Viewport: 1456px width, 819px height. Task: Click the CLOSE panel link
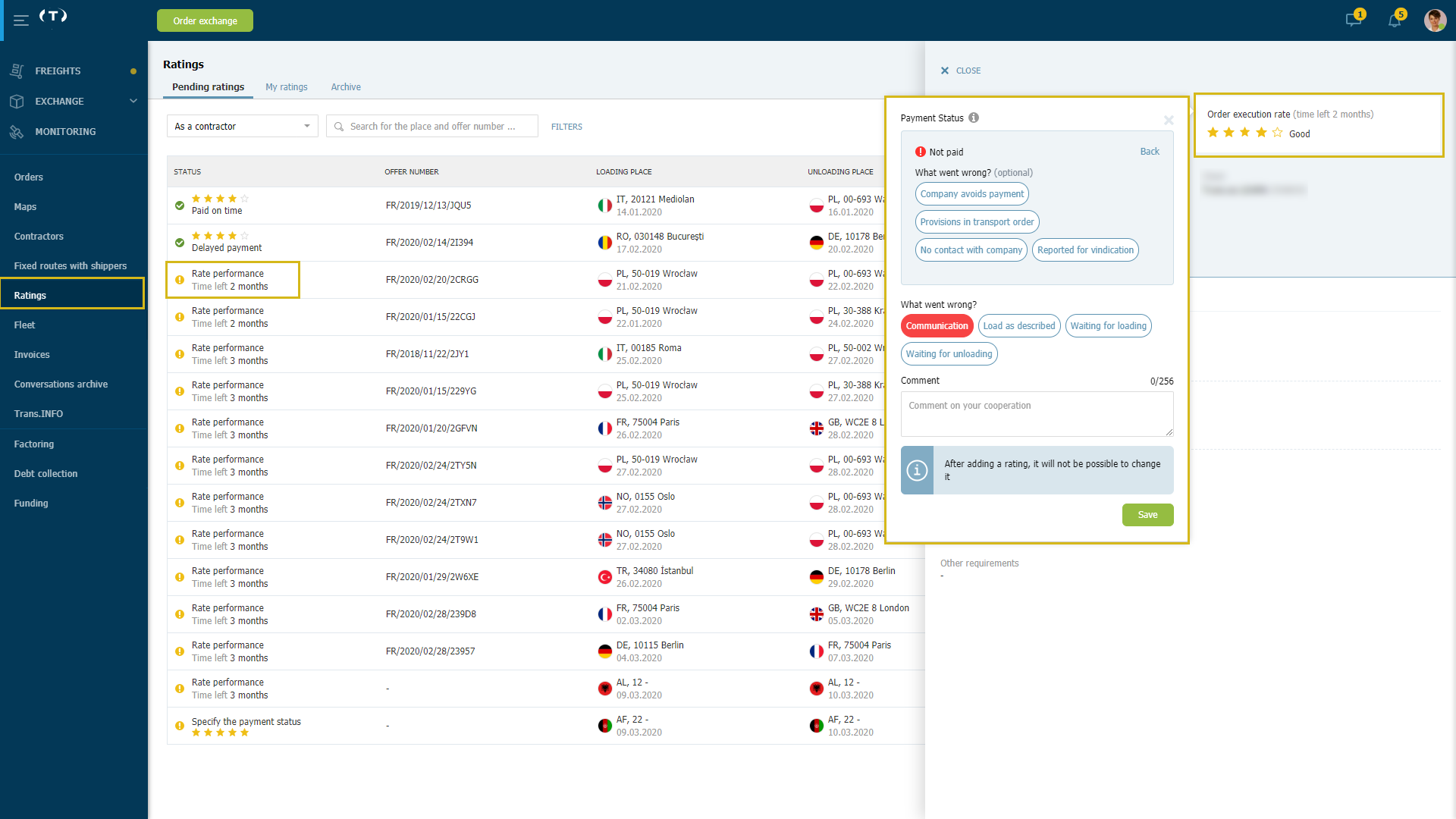pos(968,71)
